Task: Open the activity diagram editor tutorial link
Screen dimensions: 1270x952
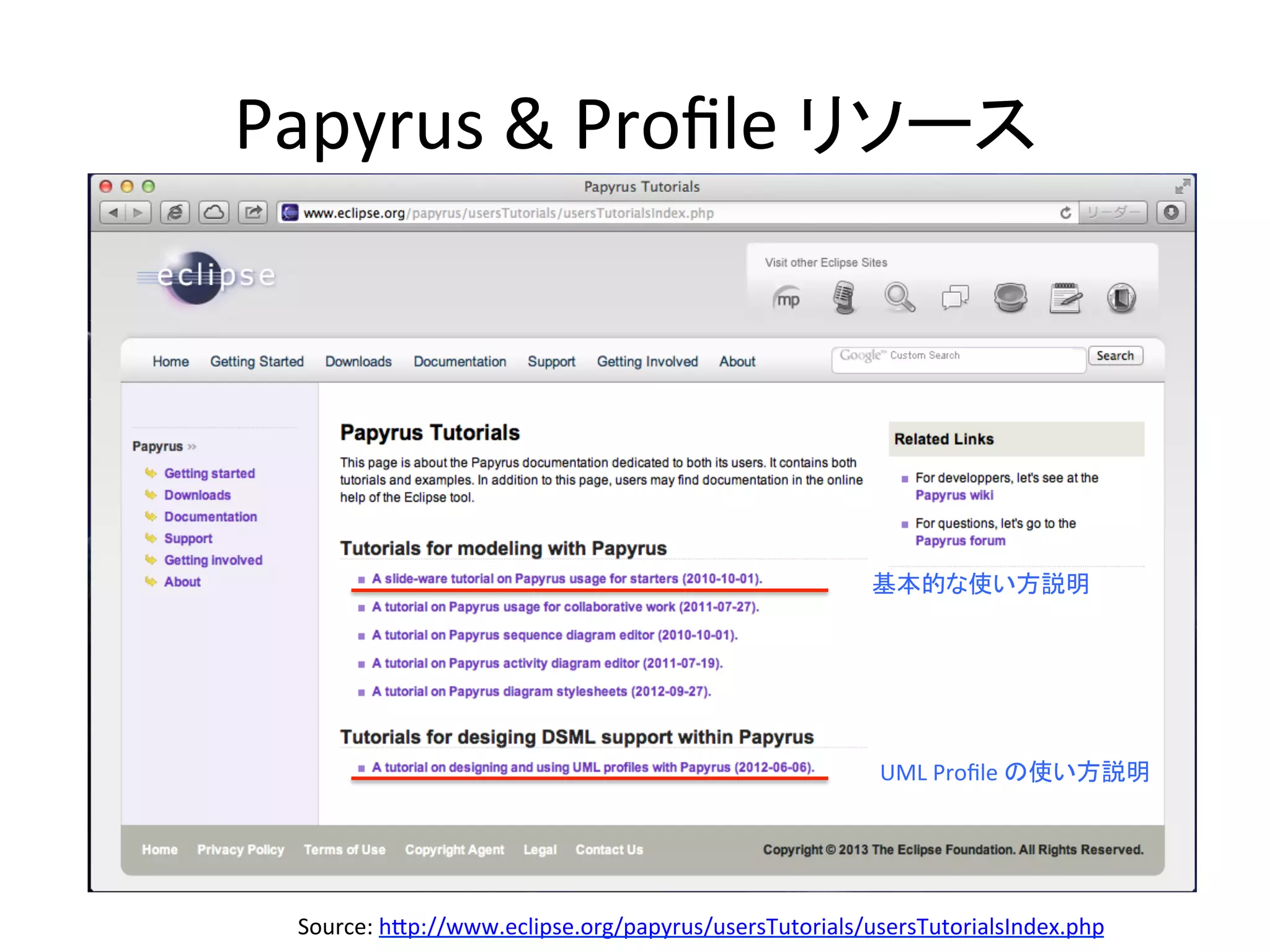Action: click(x=548, y=663)
